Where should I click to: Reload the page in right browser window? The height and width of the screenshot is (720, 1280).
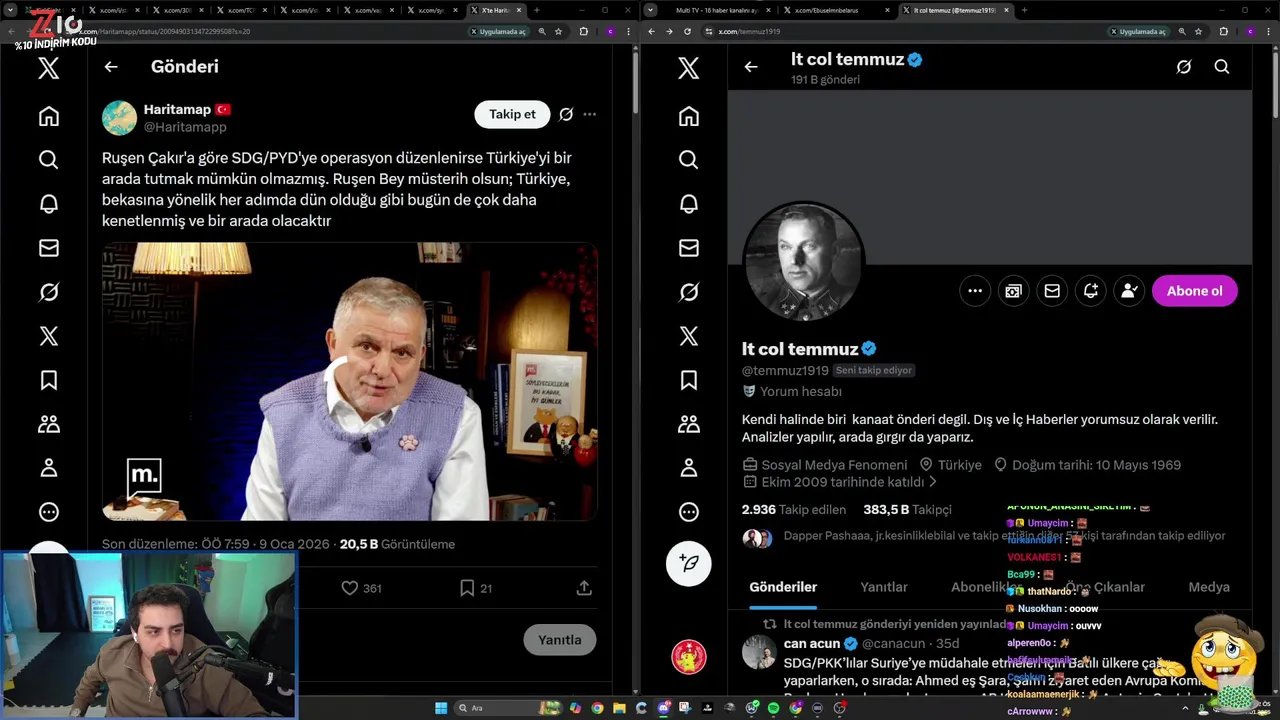pos(687,31)
